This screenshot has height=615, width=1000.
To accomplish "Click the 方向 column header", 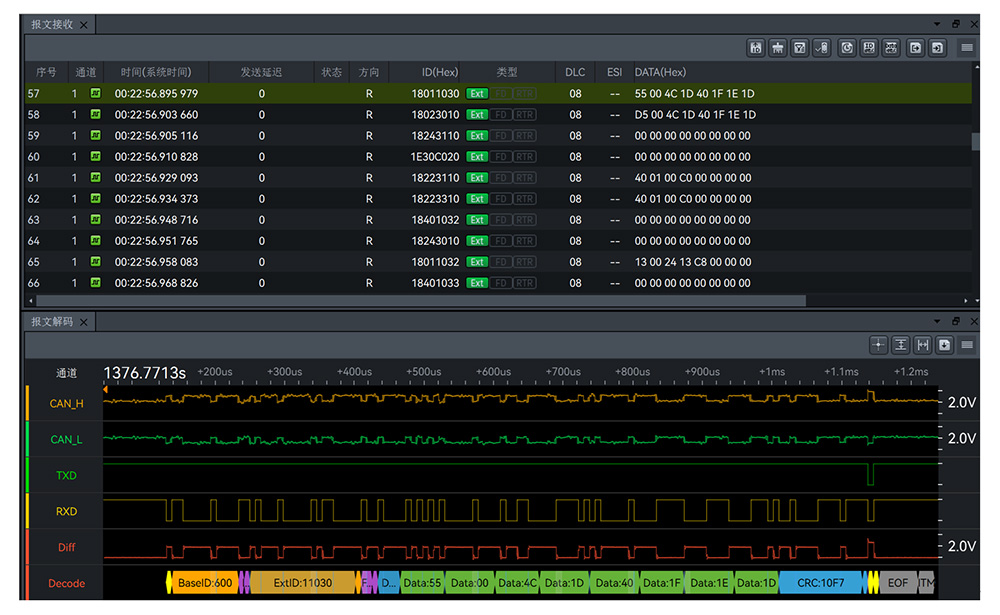I will point(369,72).
